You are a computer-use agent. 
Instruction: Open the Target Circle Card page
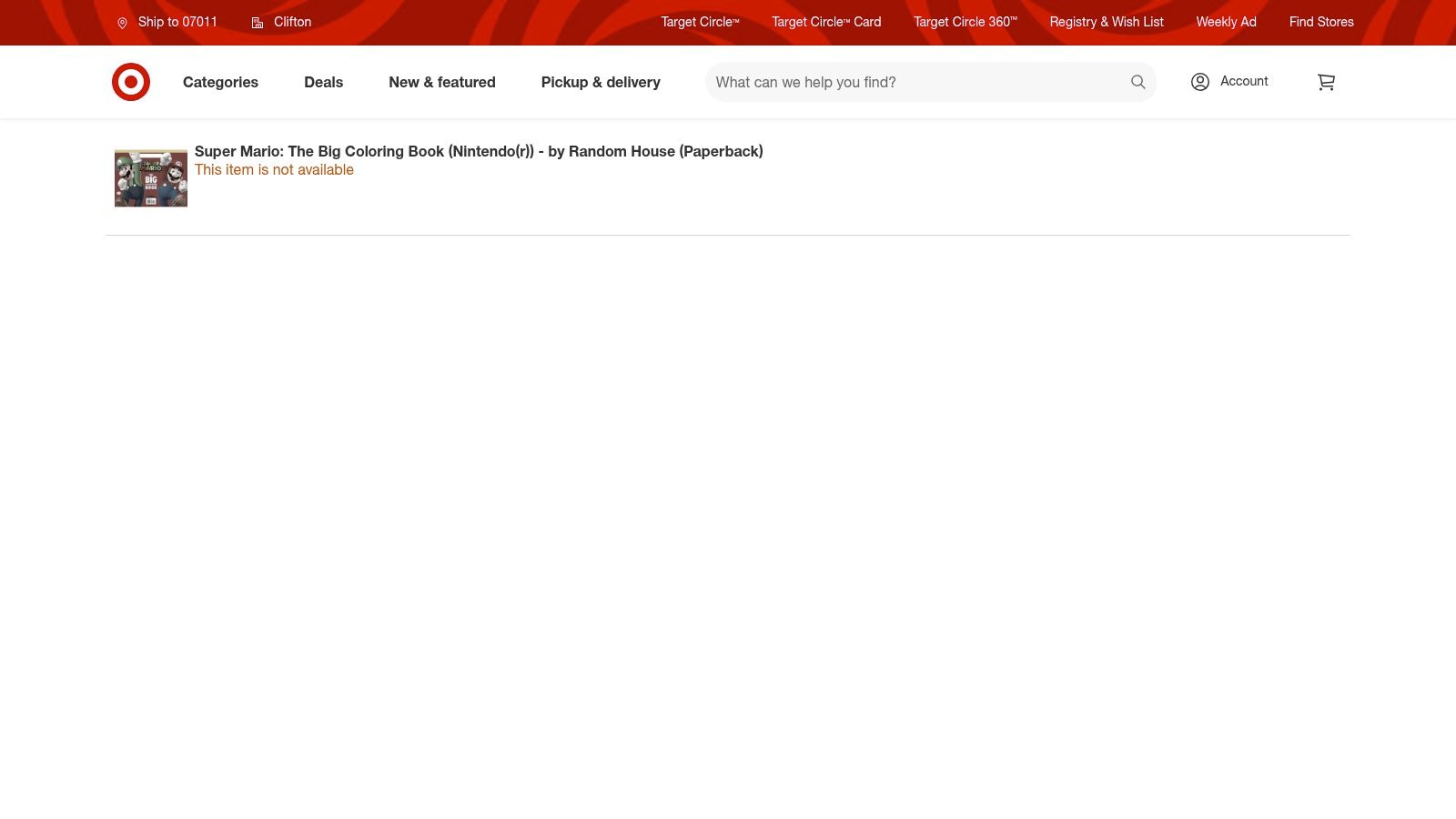[826, 22]
